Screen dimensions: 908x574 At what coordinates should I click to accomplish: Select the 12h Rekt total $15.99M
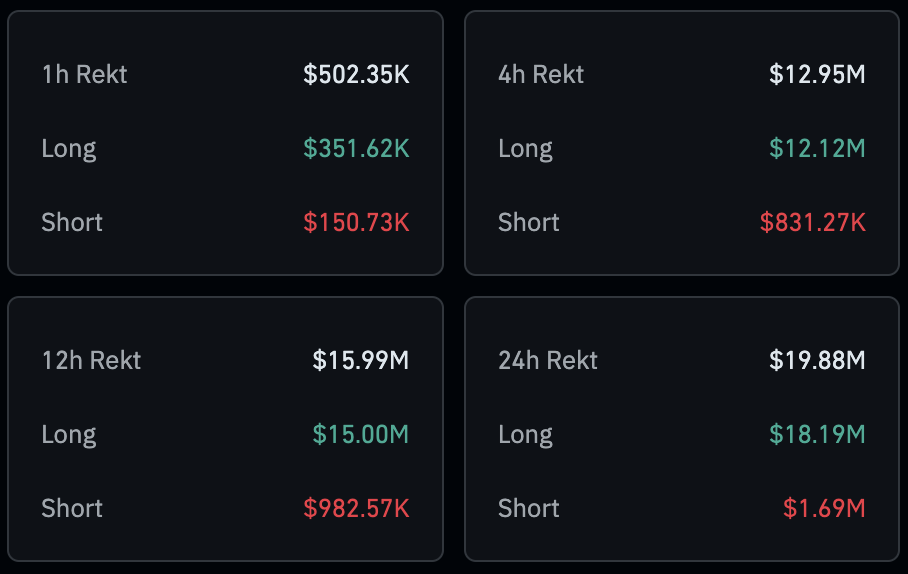pos(360,360)
